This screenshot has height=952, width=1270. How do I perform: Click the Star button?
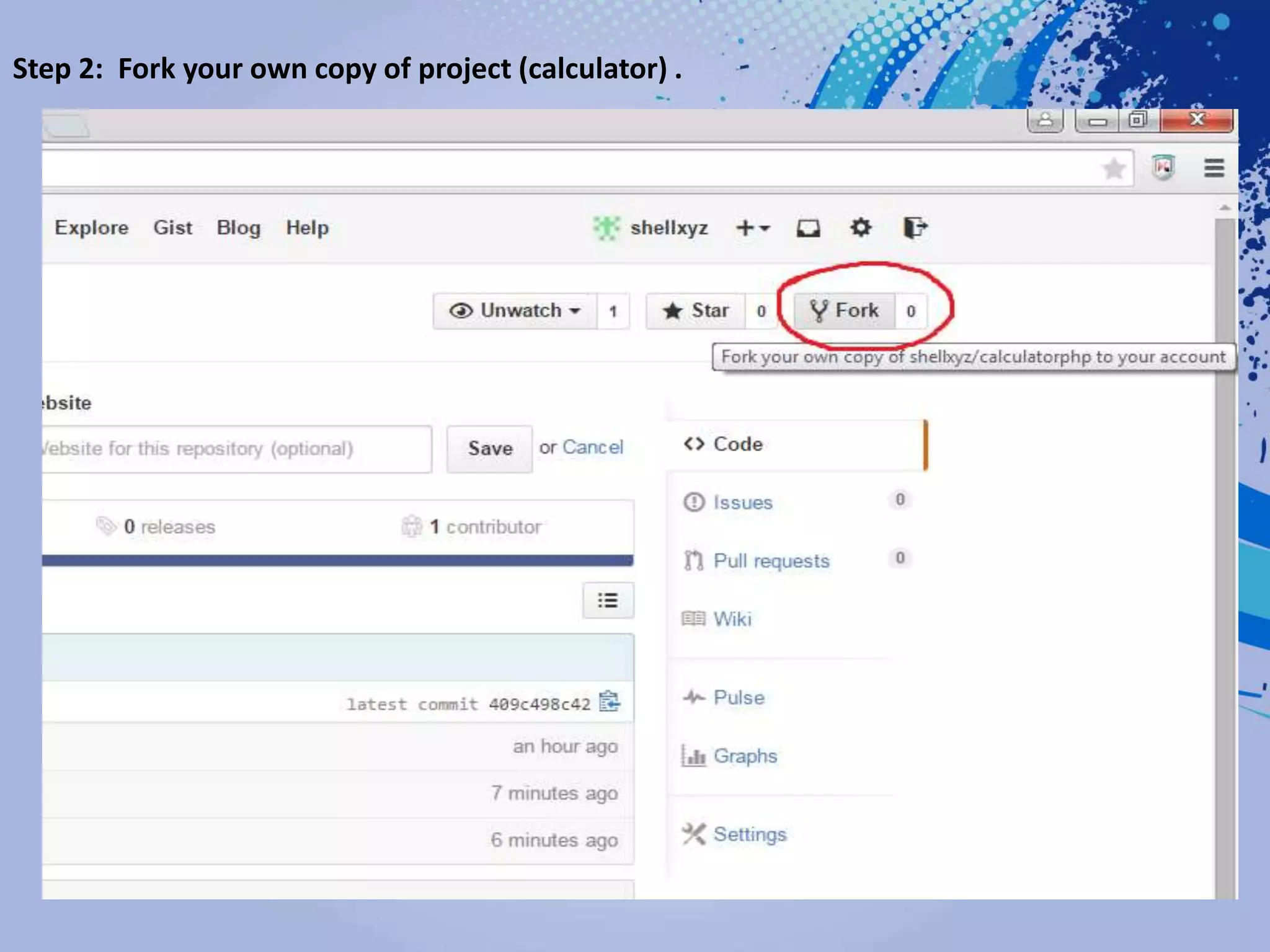(x=696, y=311)
